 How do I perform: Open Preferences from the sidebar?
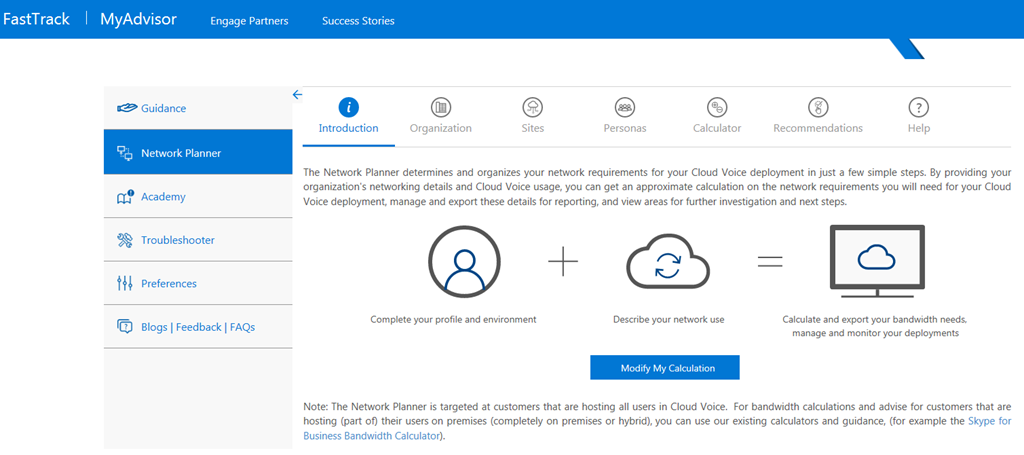click(168, 284)
